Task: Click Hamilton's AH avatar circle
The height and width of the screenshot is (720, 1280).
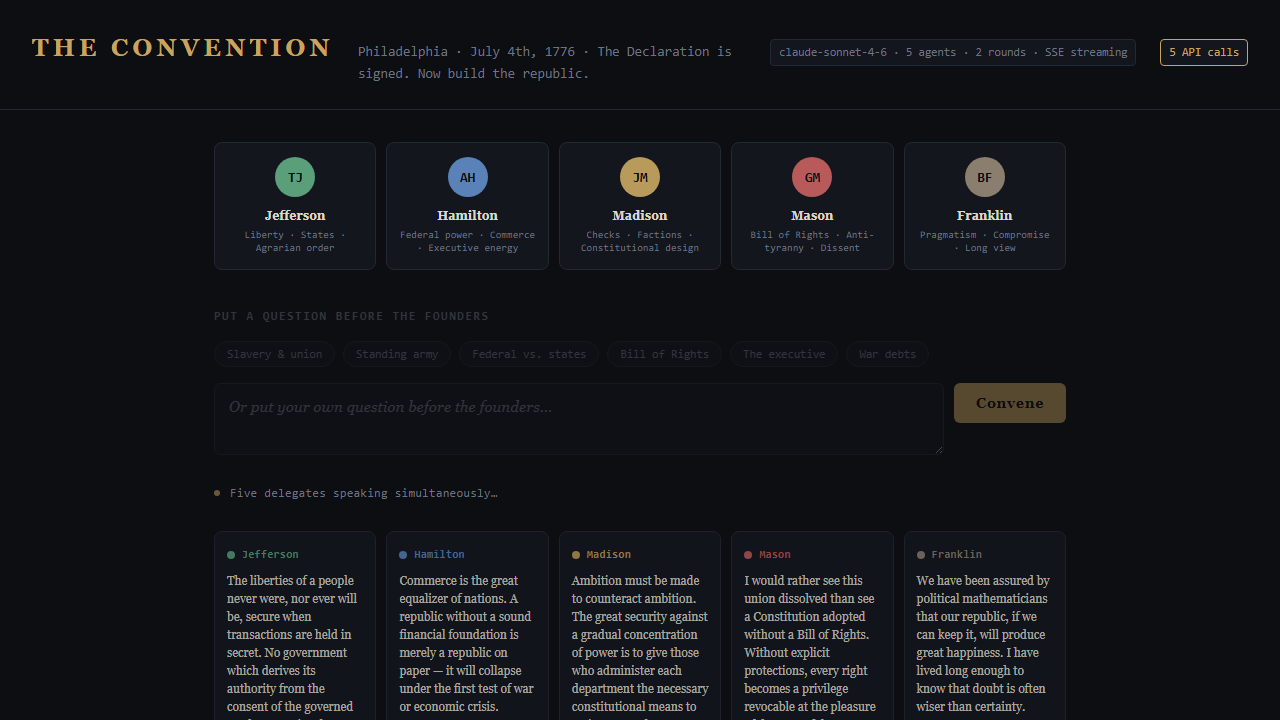Action: pos(468,177)
